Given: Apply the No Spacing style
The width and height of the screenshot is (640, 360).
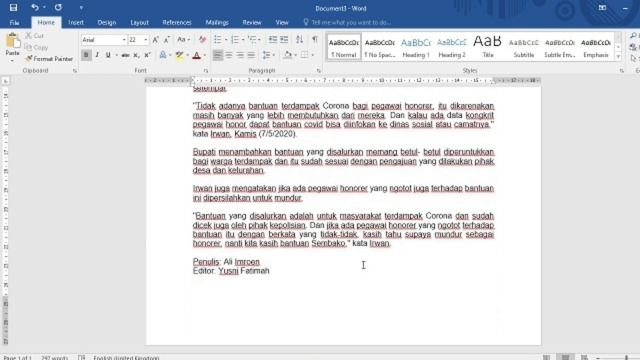Looking at the screenshot, I should [x=380, y=47].
